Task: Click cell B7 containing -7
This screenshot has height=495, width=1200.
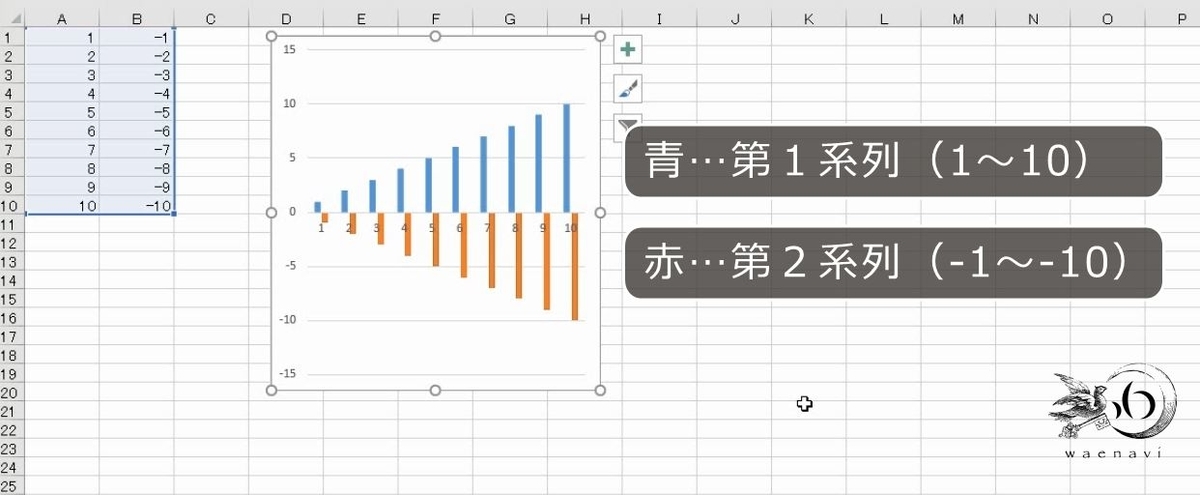Action: tap(136, 150)
